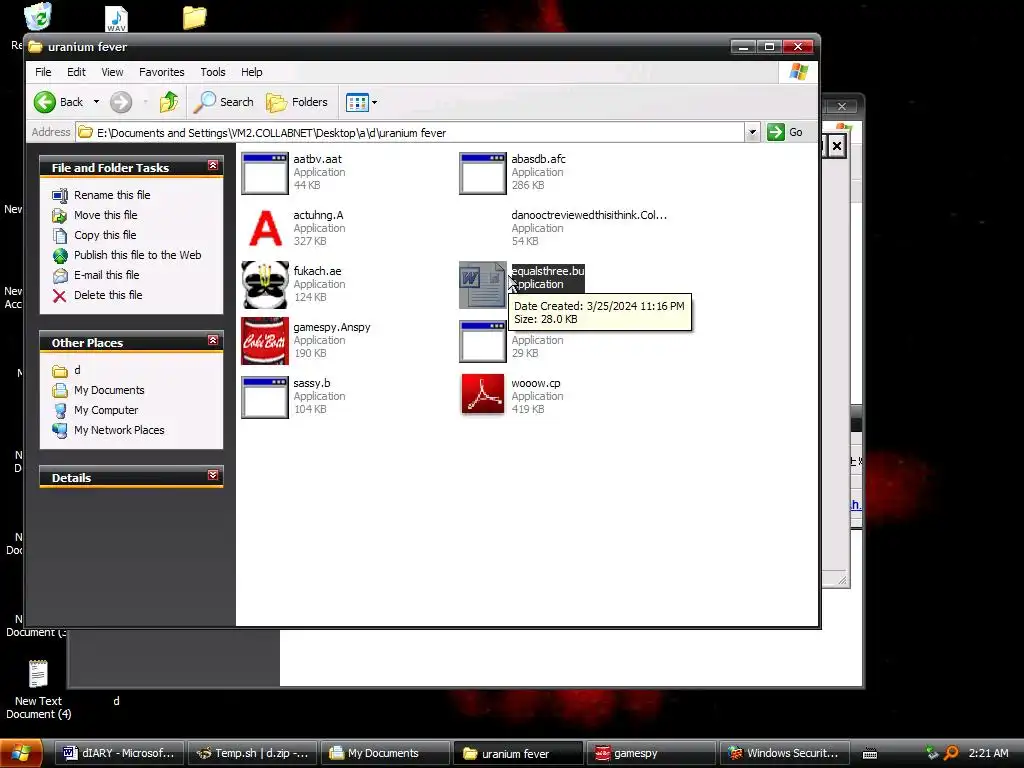Switch to gamespy taskbar button
The image size is (1024, 768).
coord(650,753)
